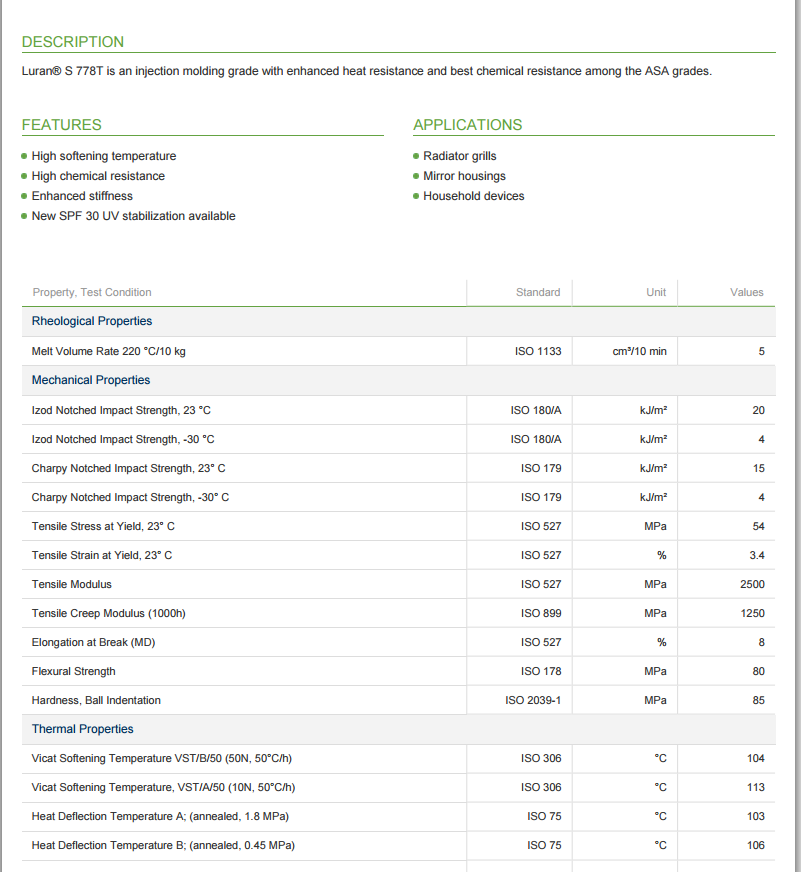Click ISO 2039-1 standard cell
The height and width of the screenshot is (872, 801).
pos(533,700)
